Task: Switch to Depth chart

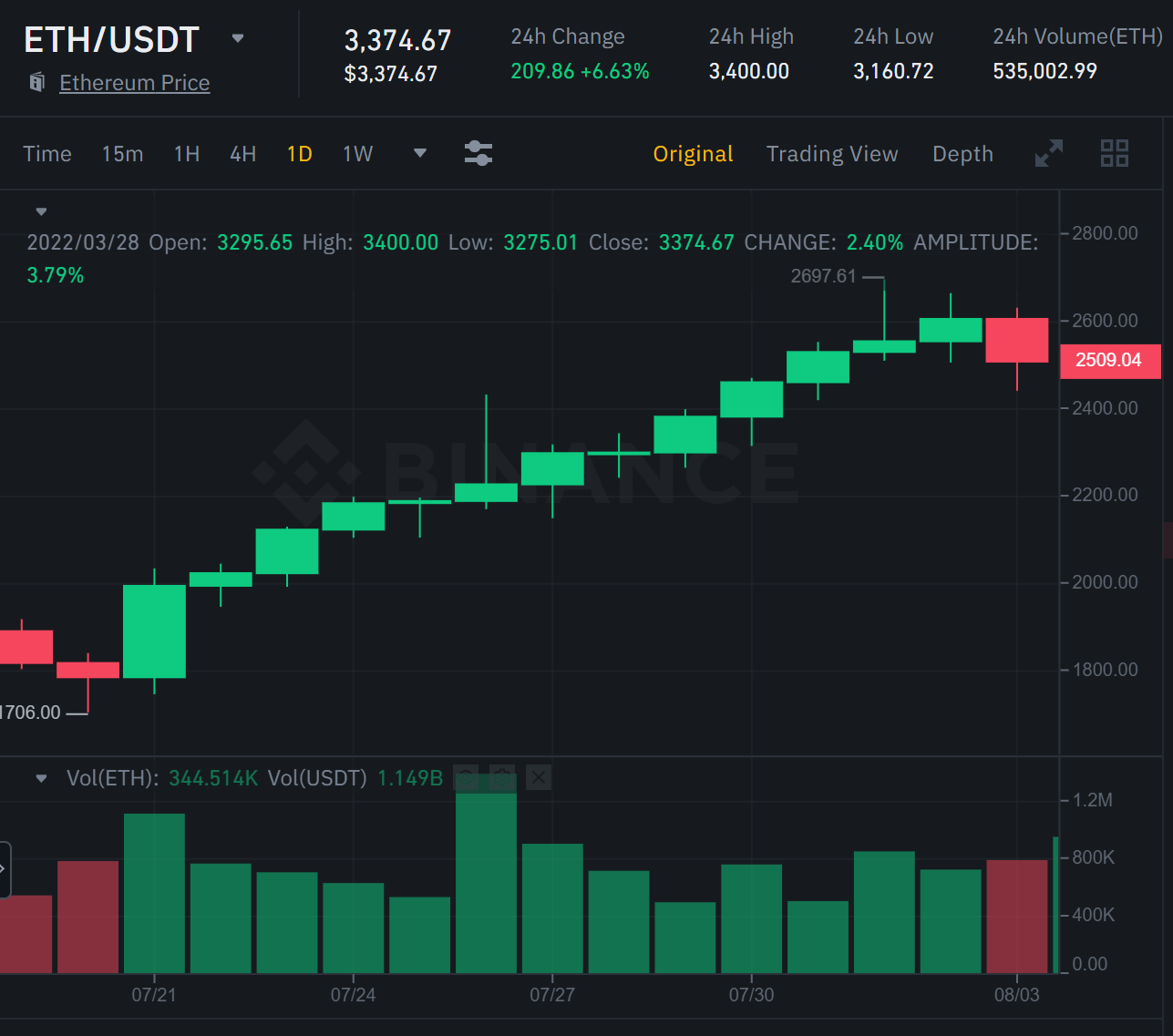Action: pos(962,154)
